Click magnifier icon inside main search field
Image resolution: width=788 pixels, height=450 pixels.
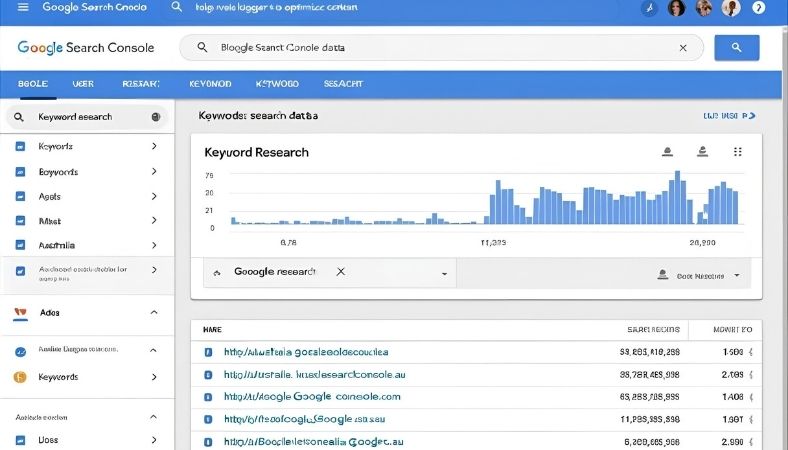pos(202,47)
